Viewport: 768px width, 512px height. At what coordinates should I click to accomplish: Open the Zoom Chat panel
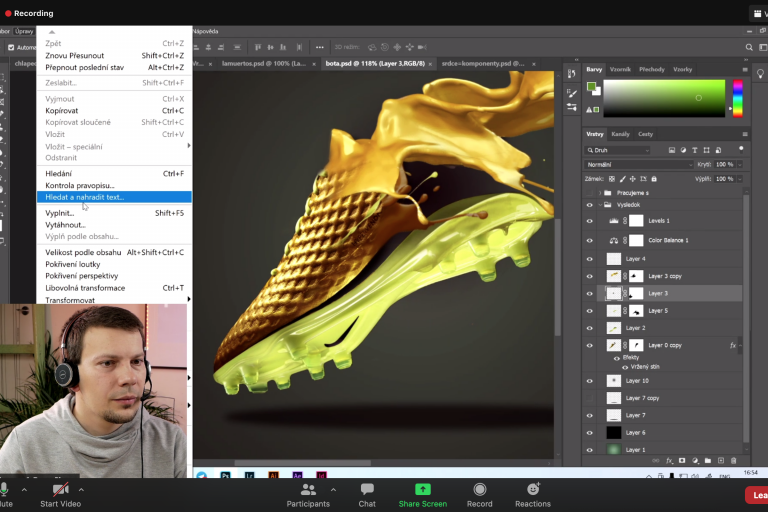pyautogui.click(x=367, y=495)
